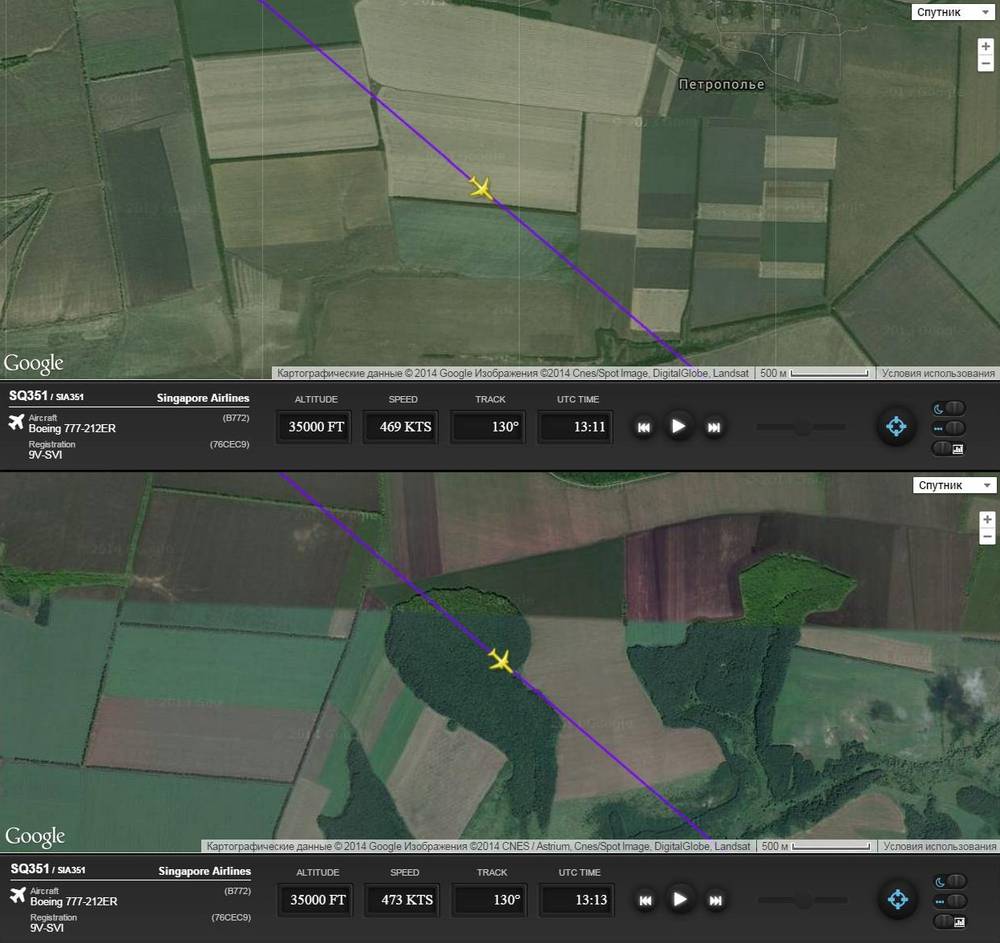1000x943 pixels.
Task: Play the flight playback in the 13:11 panel
Action: tap(679, 426)
